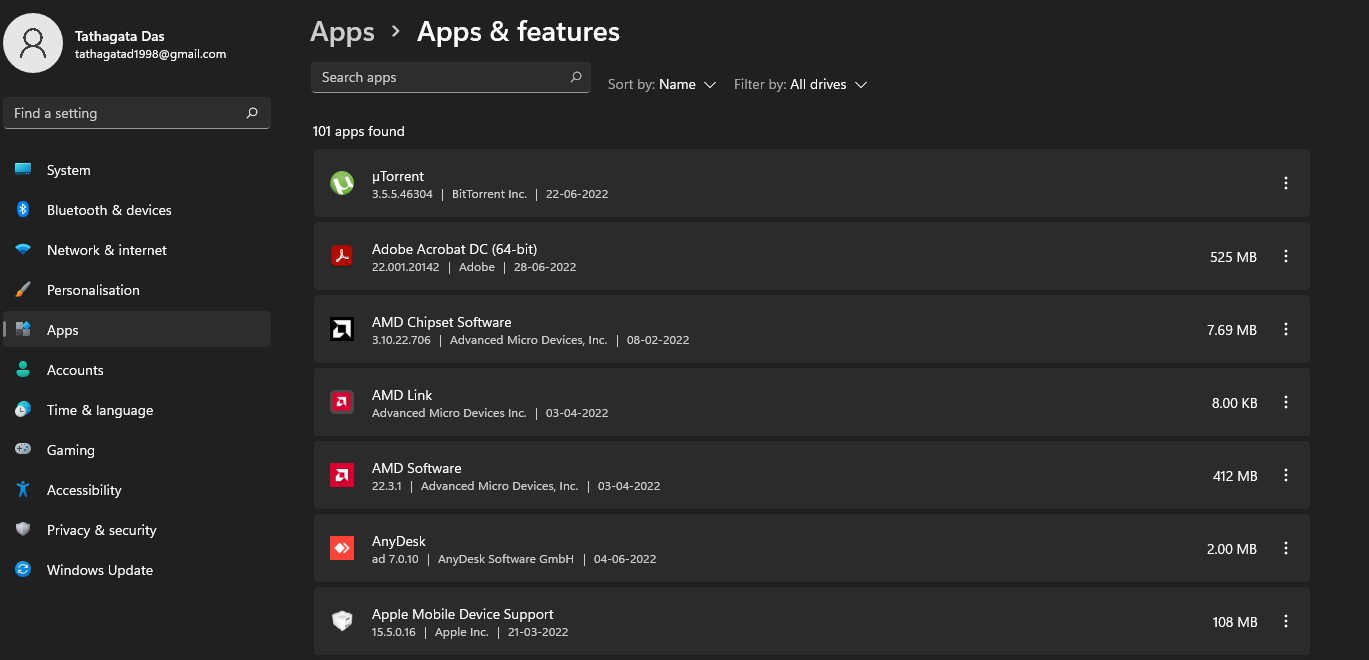Click the magnifier icon in Search apps
1369x660 pixels.
click(576, 77)
